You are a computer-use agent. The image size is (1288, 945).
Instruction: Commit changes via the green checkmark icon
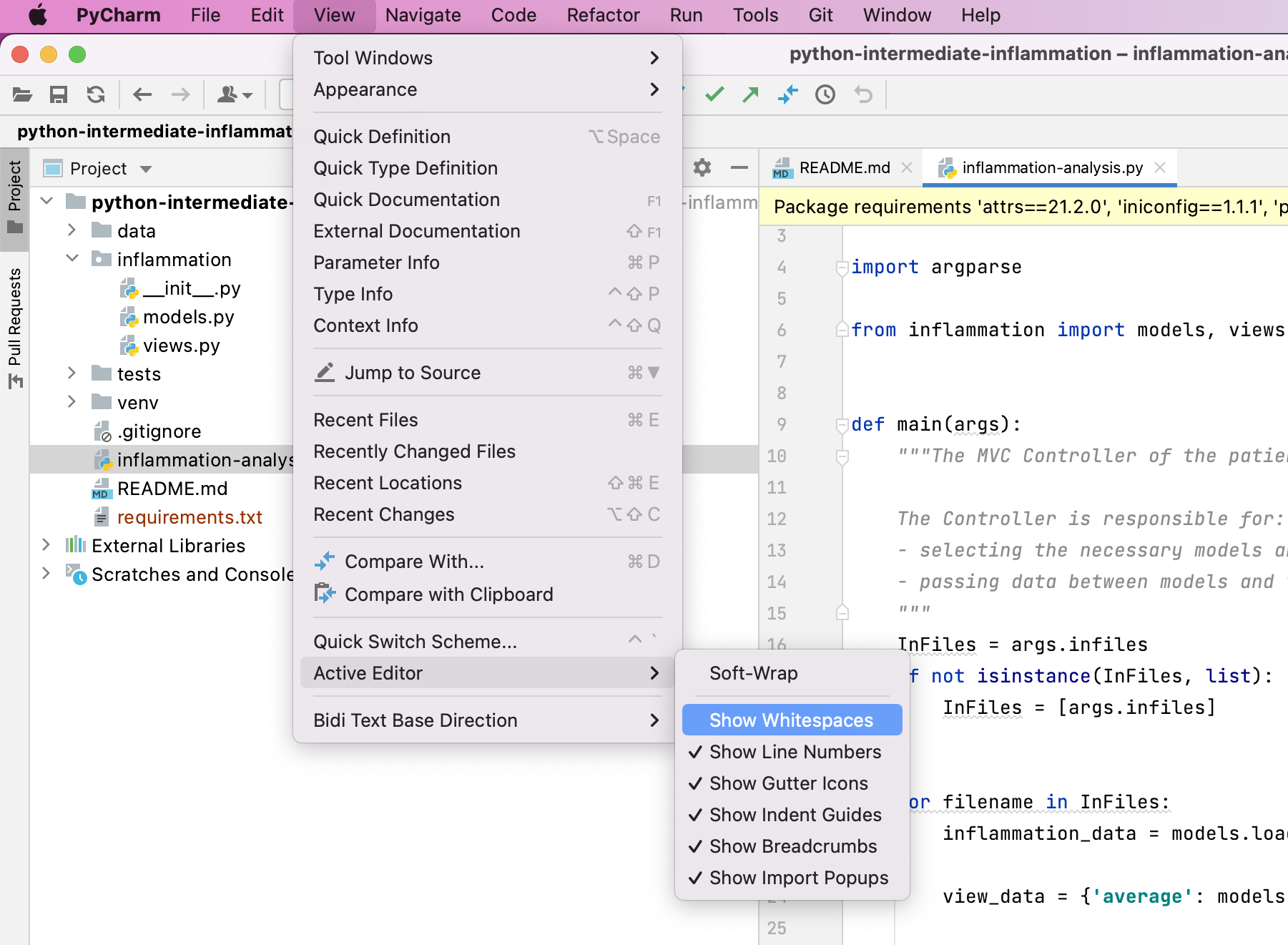pos(714,94)
